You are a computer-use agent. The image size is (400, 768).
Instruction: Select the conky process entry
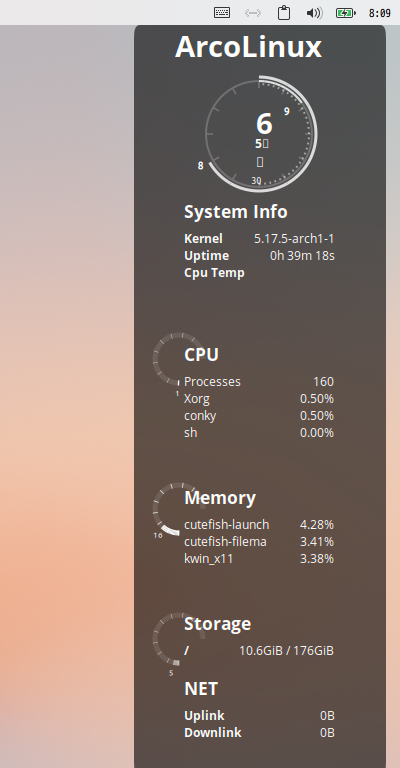[x=259, y=416]
